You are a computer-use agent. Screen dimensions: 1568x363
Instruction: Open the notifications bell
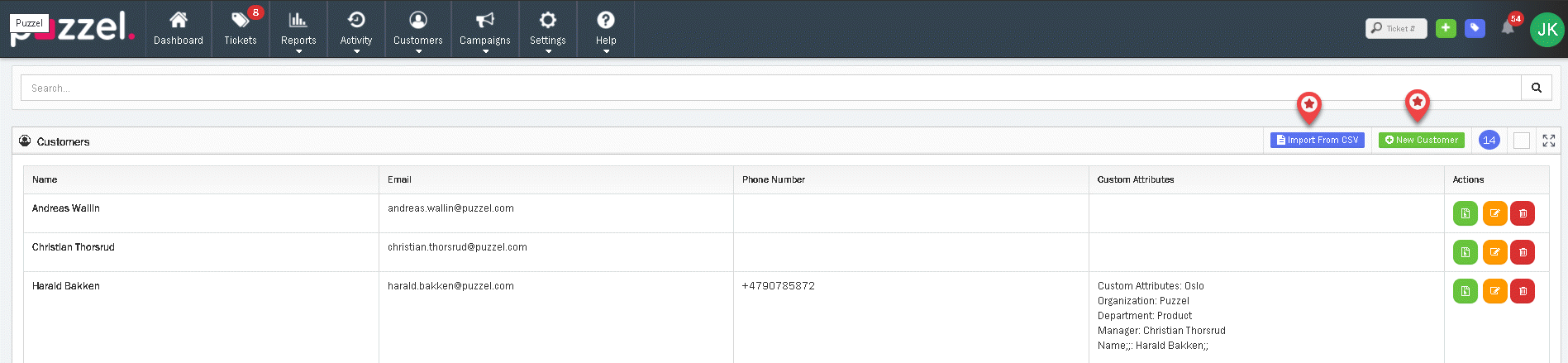click(1508, 28)
